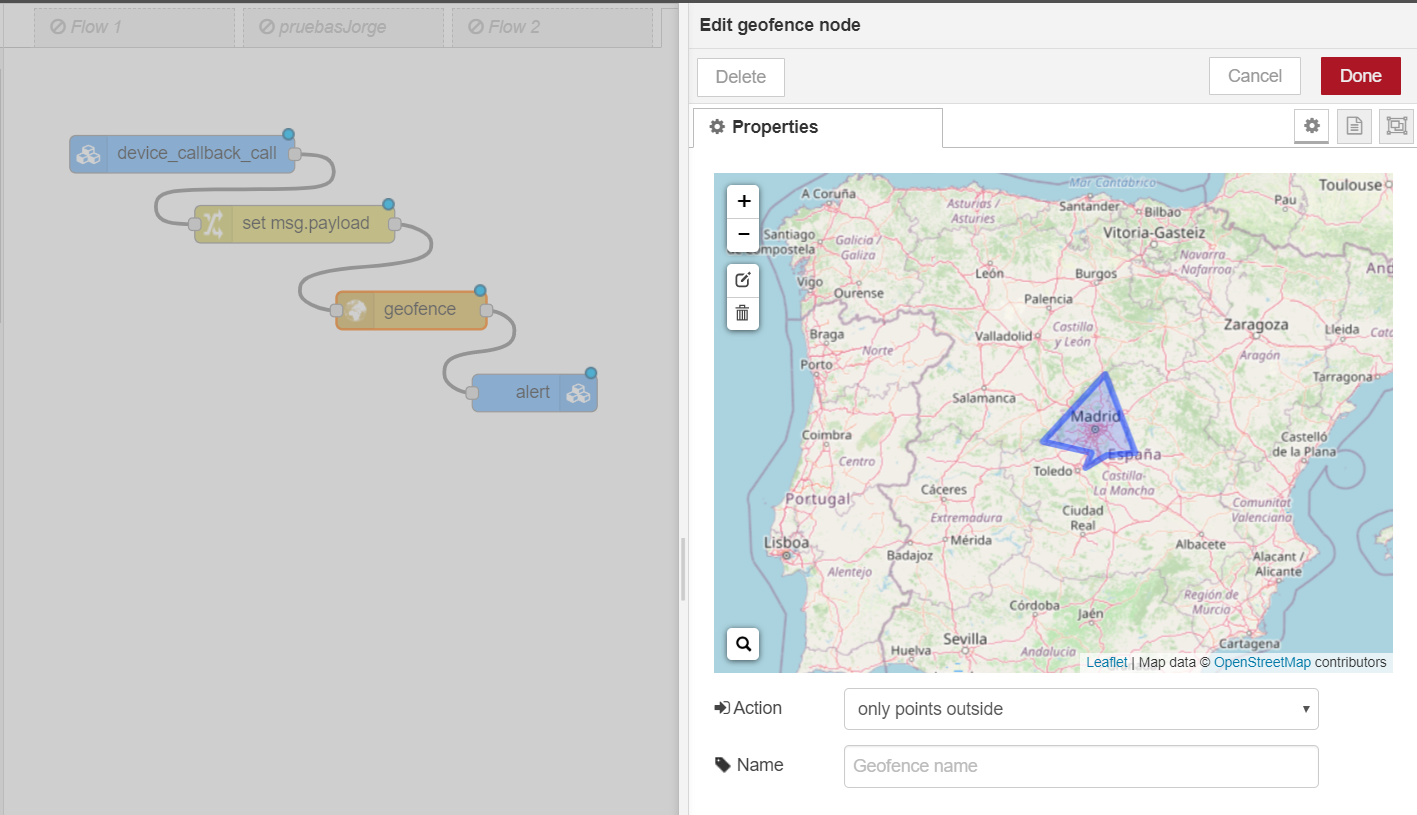
Task: Switch to the Flow 2 tab
Action: click(552, 27)
